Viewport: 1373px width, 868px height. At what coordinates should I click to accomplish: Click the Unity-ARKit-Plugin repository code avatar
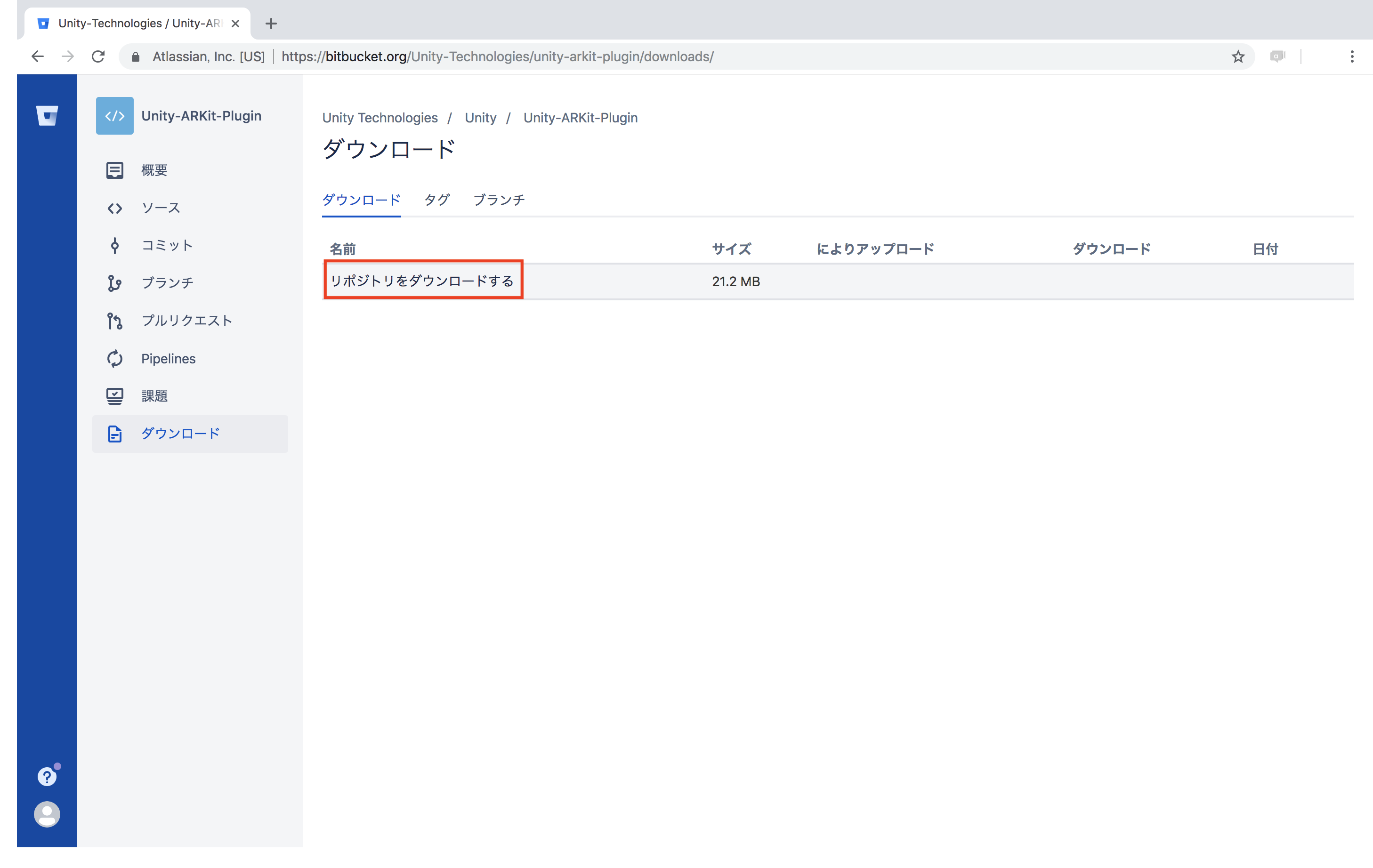pyautogui.click(x=114, y=116)
